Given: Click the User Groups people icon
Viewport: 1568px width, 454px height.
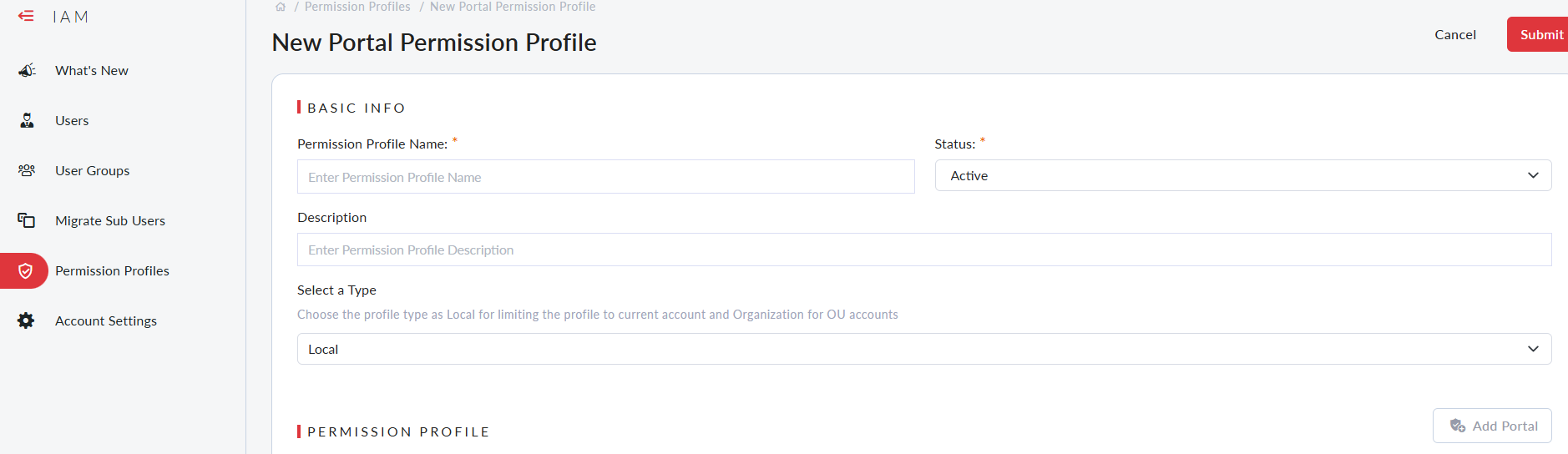Looking at the screenshot, I should pyautogui.click(x=27, y=170).
